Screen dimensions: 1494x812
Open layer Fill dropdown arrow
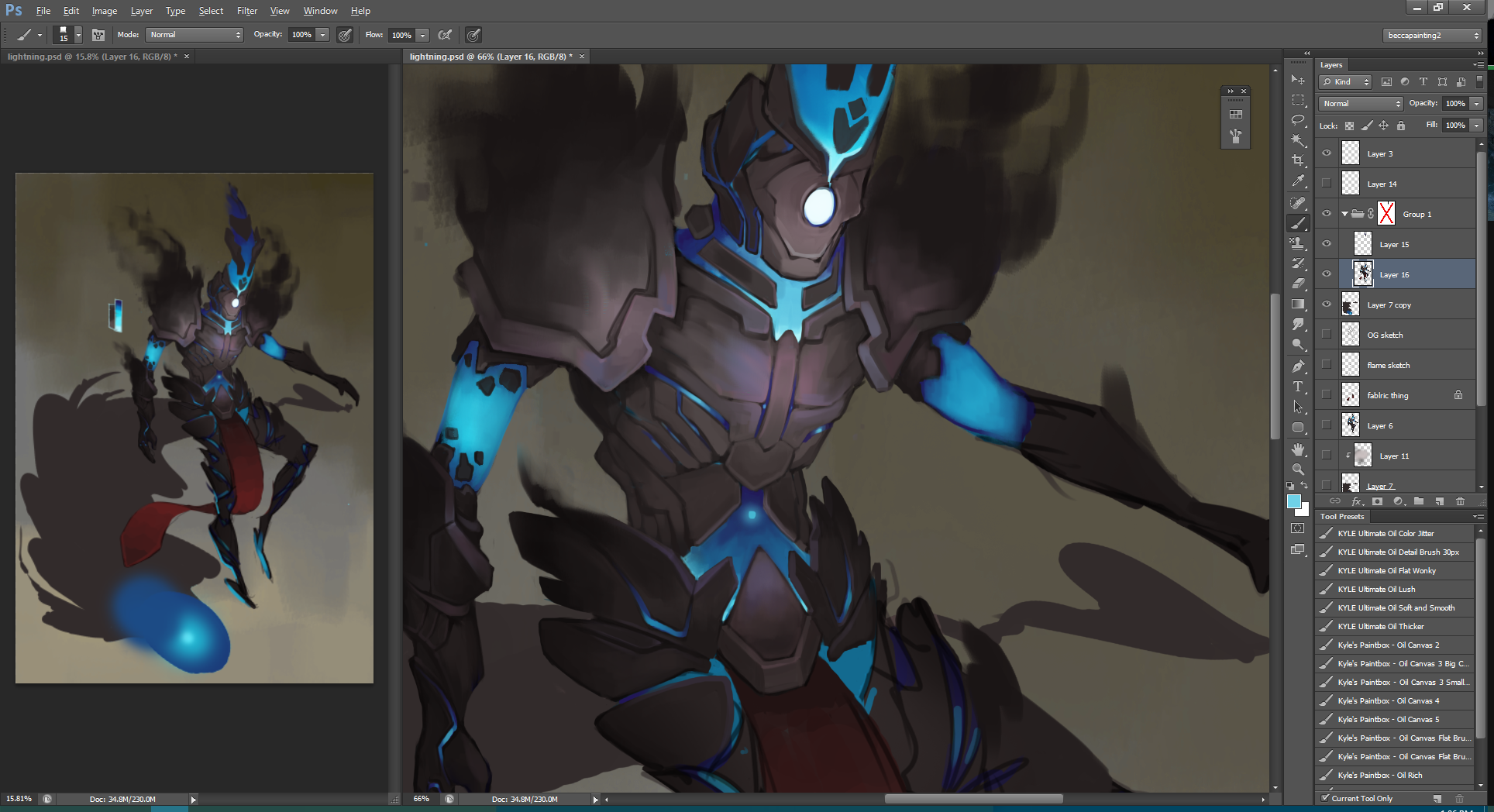coord(1477,126)
